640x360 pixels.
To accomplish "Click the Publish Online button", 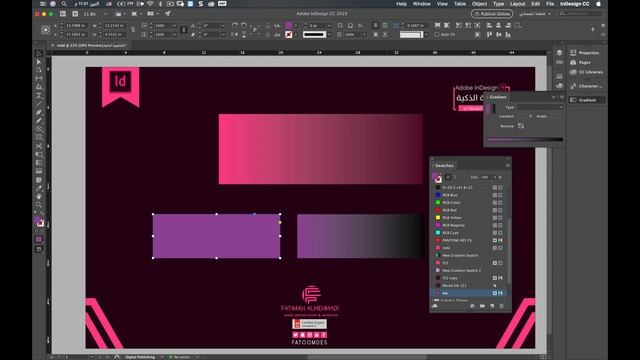I will click(492, 14).
